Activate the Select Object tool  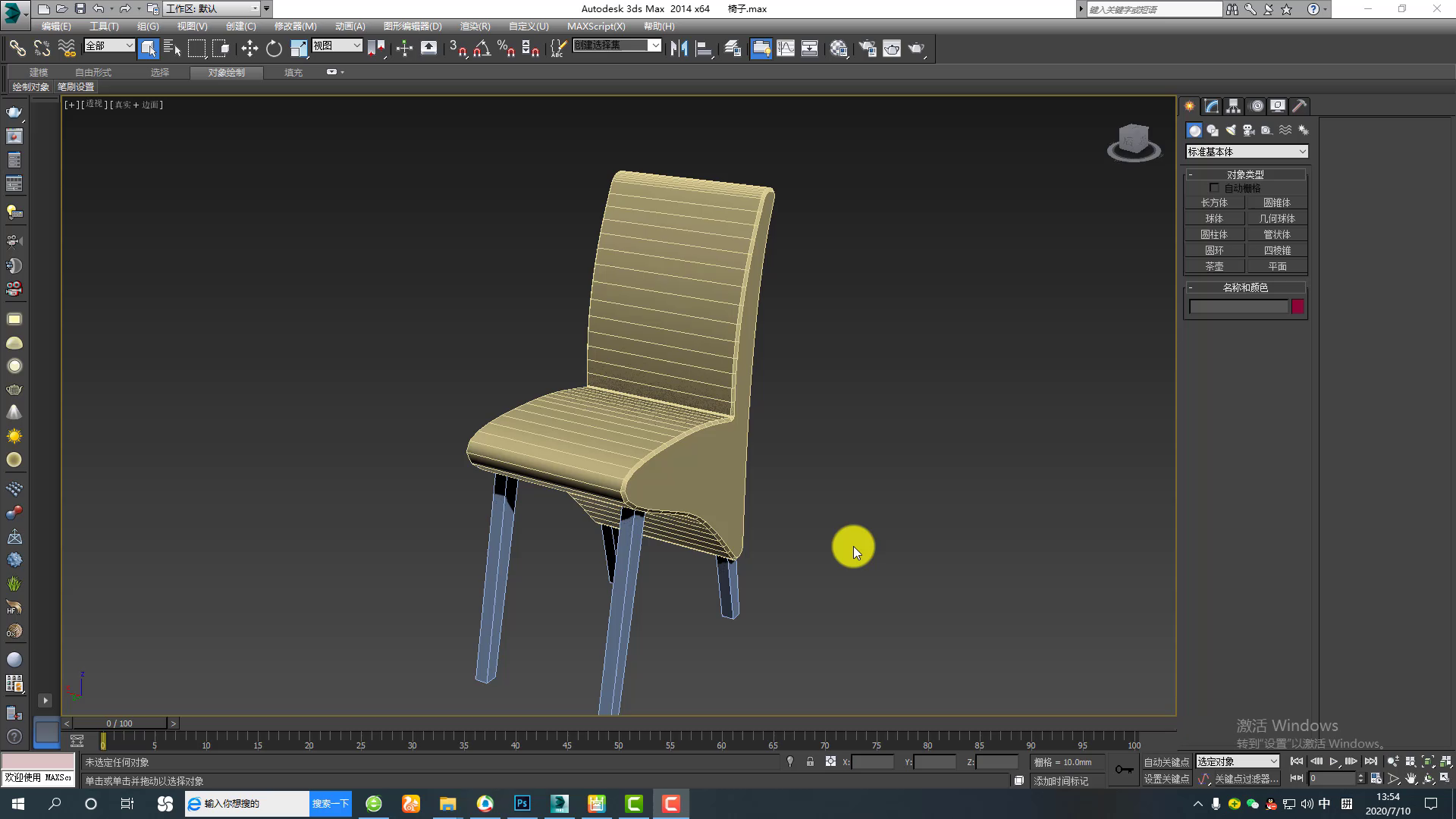(x=149, y=49)
